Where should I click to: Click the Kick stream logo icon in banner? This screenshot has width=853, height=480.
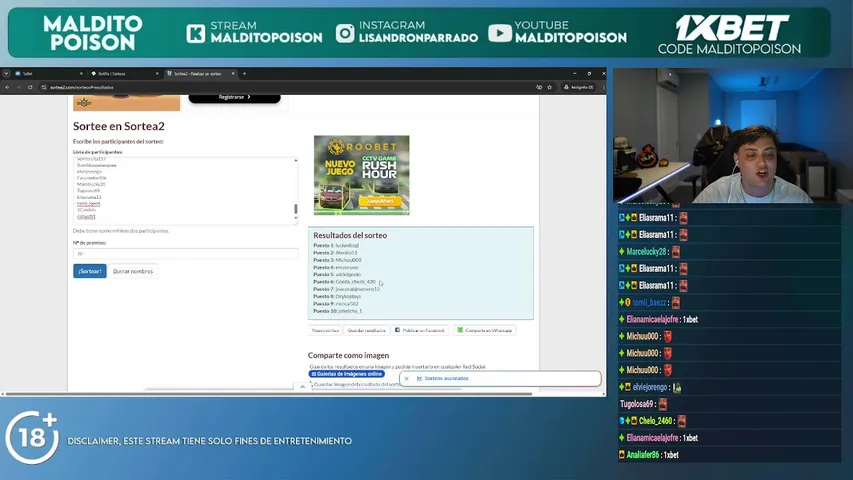[196, 33]
